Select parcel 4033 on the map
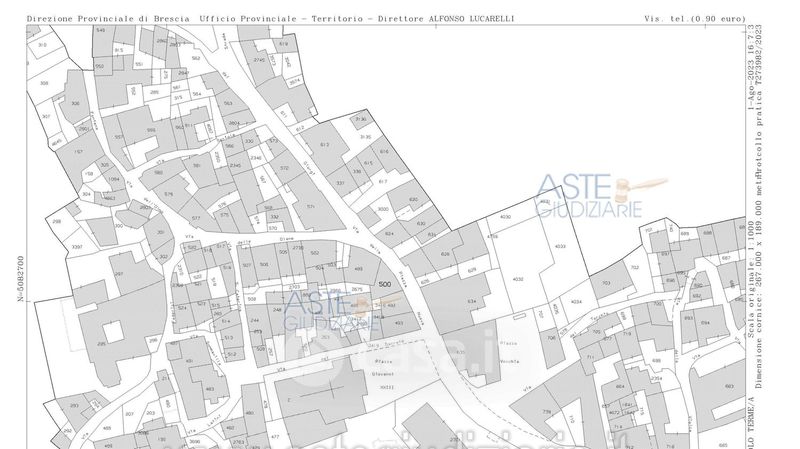 tap(560, 246)
